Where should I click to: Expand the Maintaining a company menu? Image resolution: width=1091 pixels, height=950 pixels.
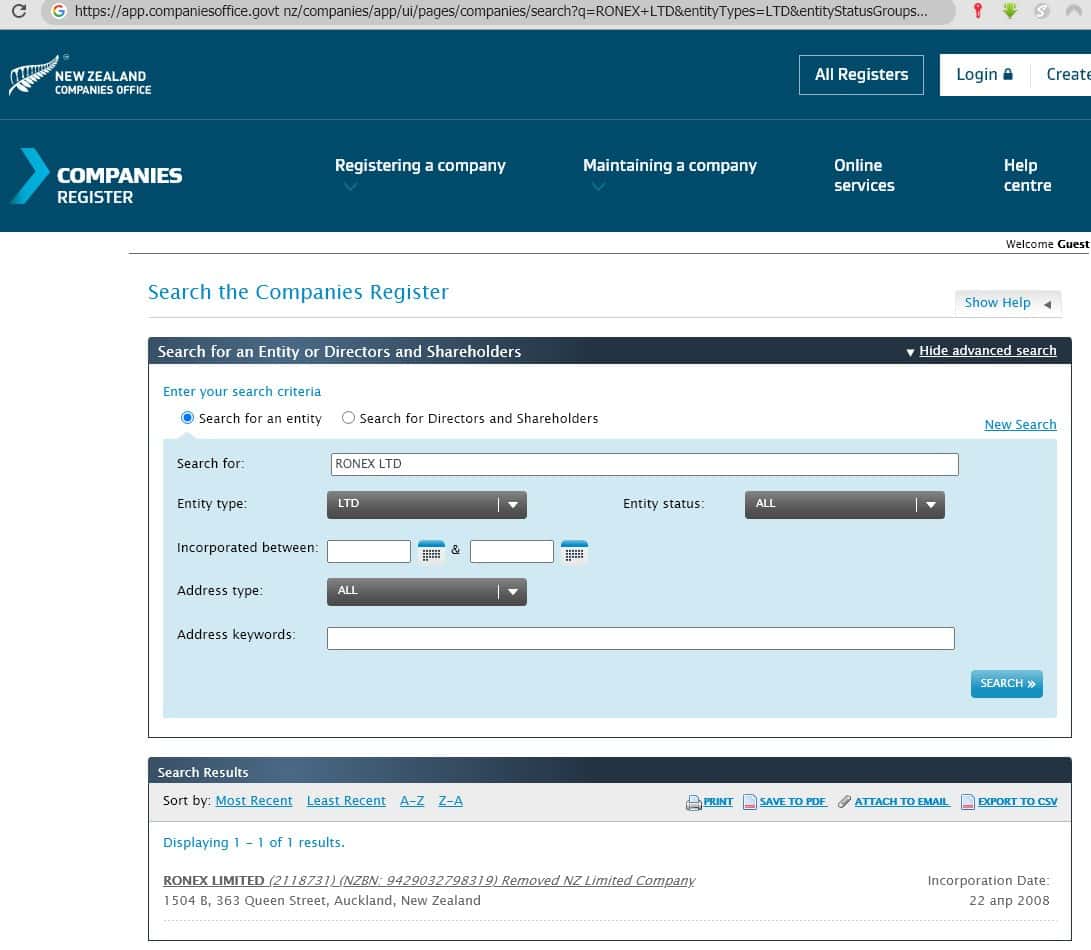pos(669,166)
